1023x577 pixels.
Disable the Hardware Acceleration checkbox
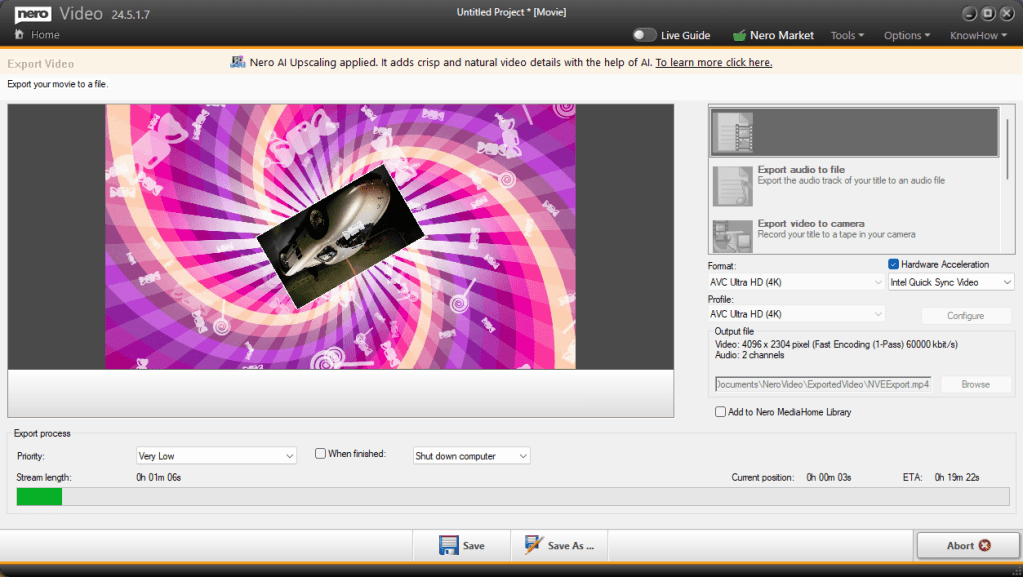[894, 264]
